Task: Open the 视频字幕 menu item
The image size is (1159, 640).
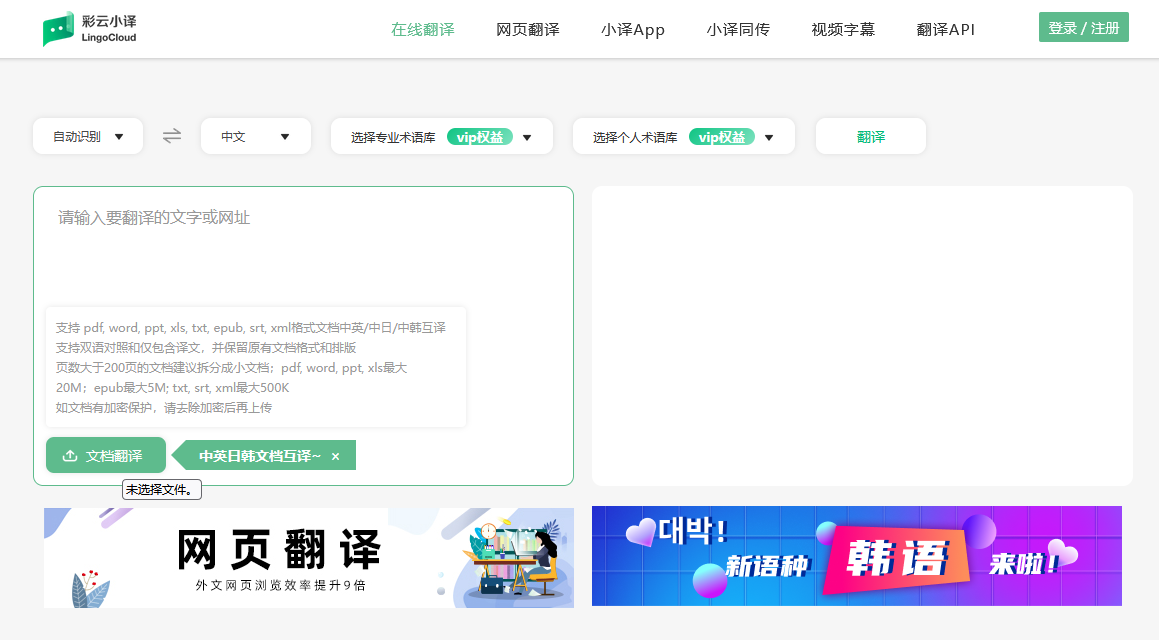Action: pos(843,30)
